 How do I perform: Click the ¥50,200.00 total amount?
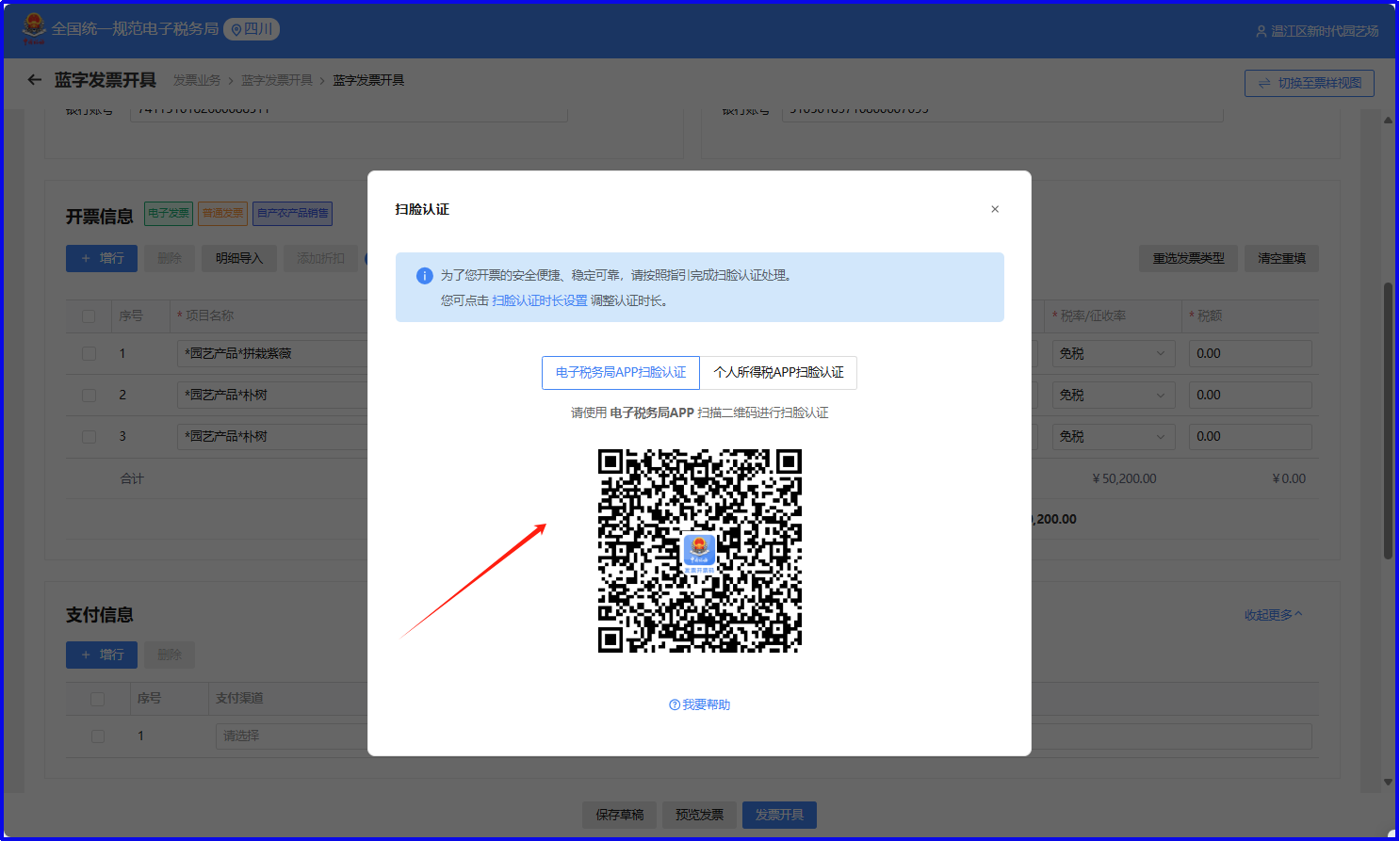(1124, 478)
